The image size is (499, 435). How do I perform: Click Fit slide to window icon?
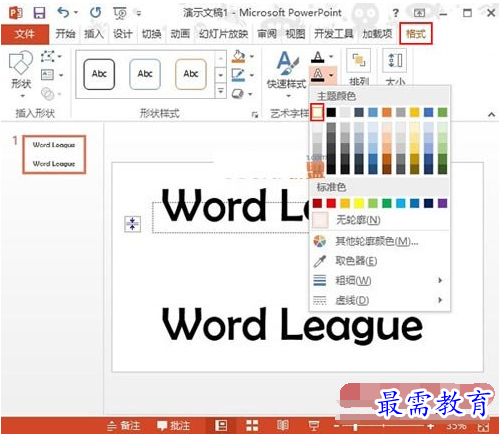(x=483, y=427)
